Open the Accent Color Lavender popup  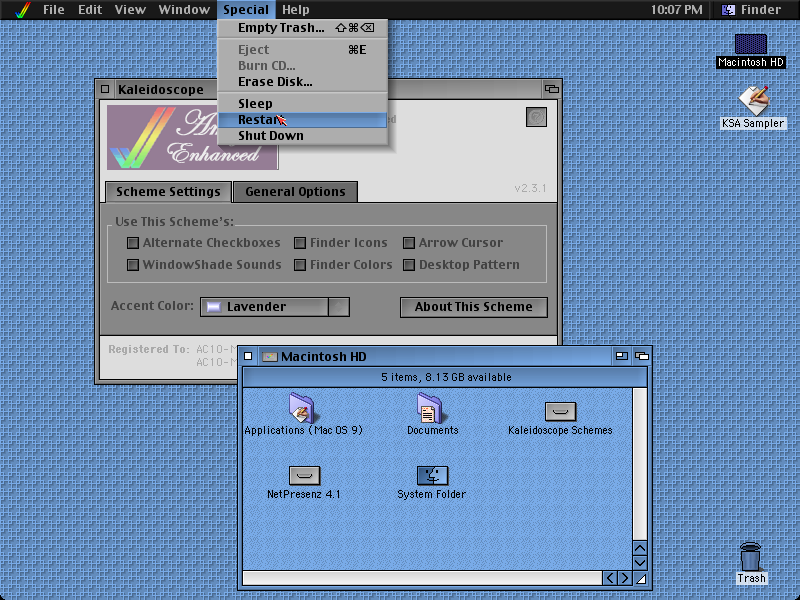click(x=274, y=307)
